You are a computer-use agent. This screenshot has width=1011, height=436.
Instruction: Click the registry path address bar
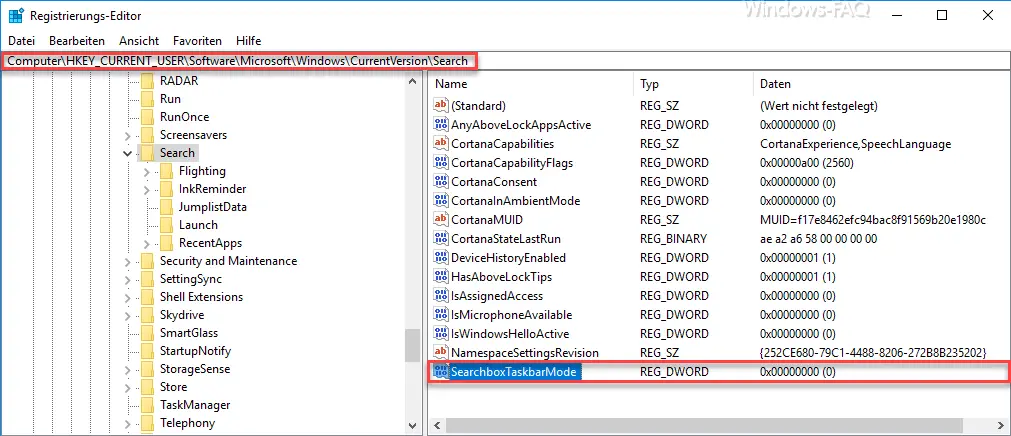pyautogui.click(x=506, y=61)
